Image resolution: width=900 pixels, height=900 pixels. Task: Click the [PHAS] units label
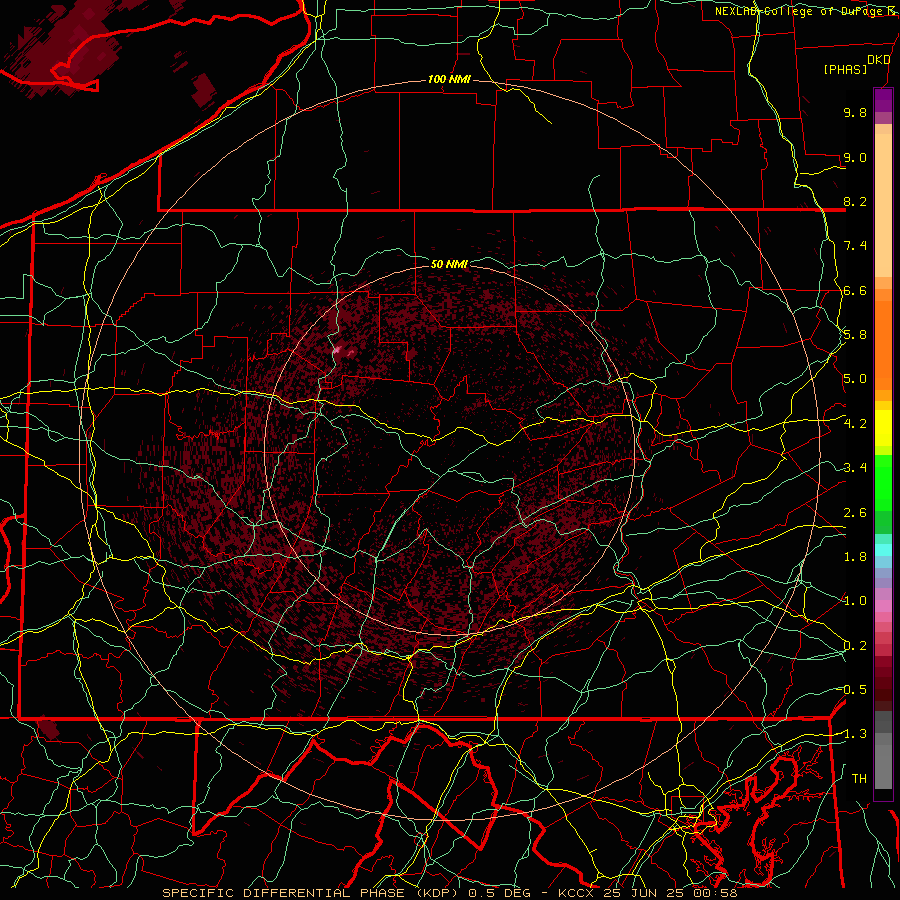845,70
